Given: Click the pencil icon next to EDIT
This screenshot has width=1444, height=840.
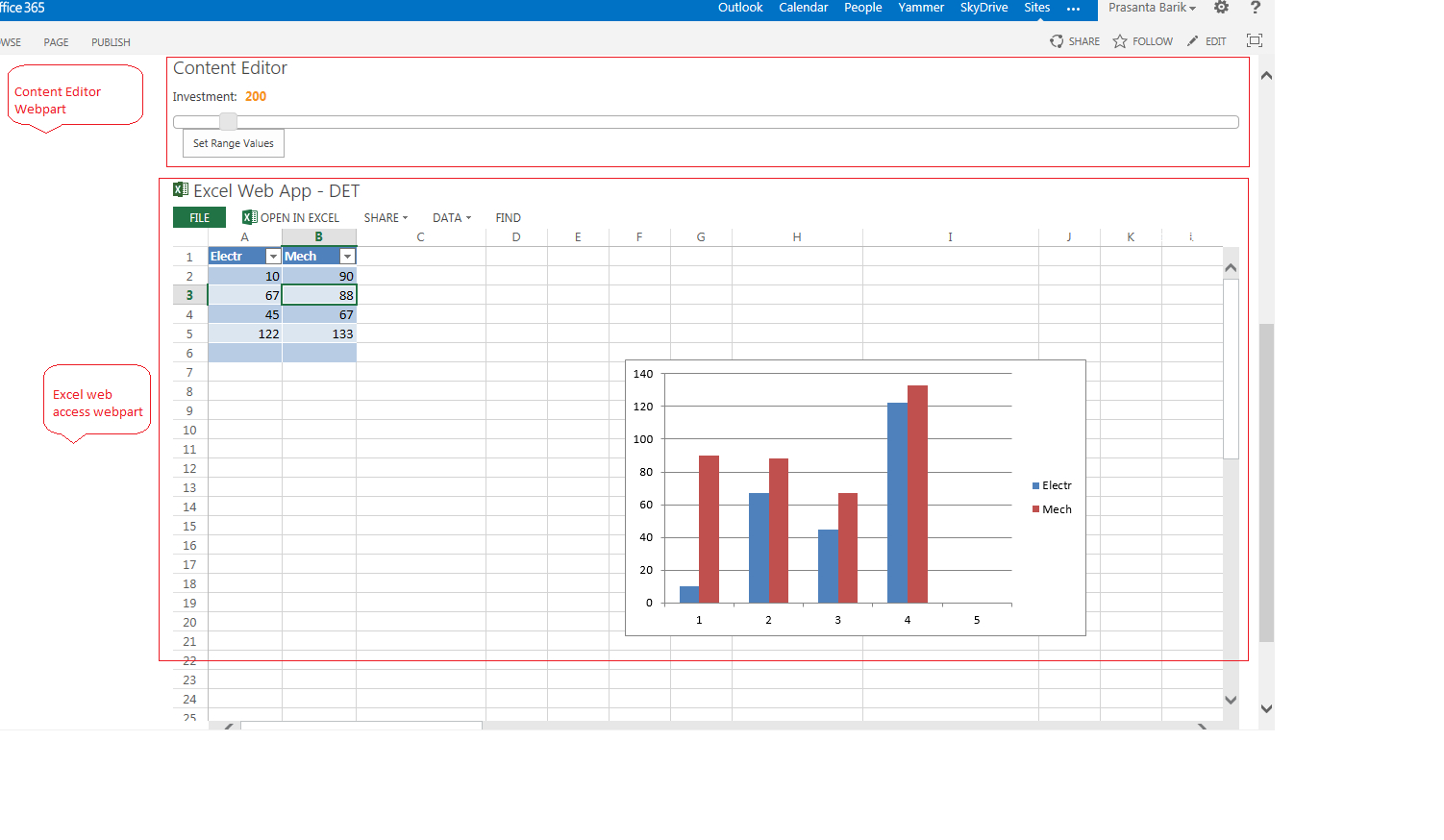Looking at the screenshot, I should point(1192,41).
